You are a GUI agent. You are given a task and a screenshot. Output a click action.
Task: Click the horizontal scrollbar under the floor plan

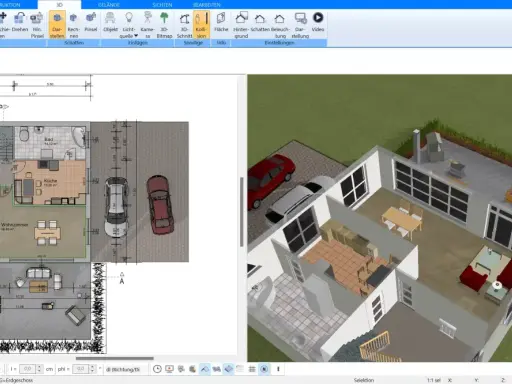[115, 359]
